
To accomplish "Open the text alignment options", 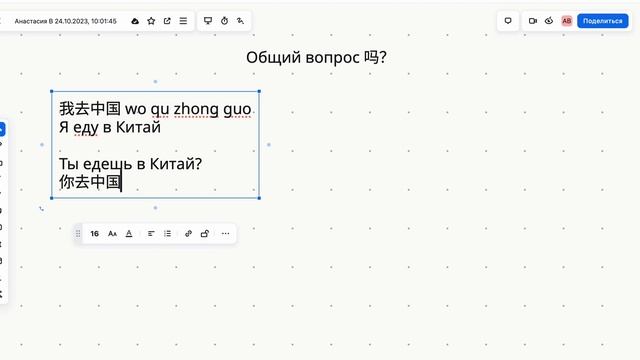I will pos(151,233).
